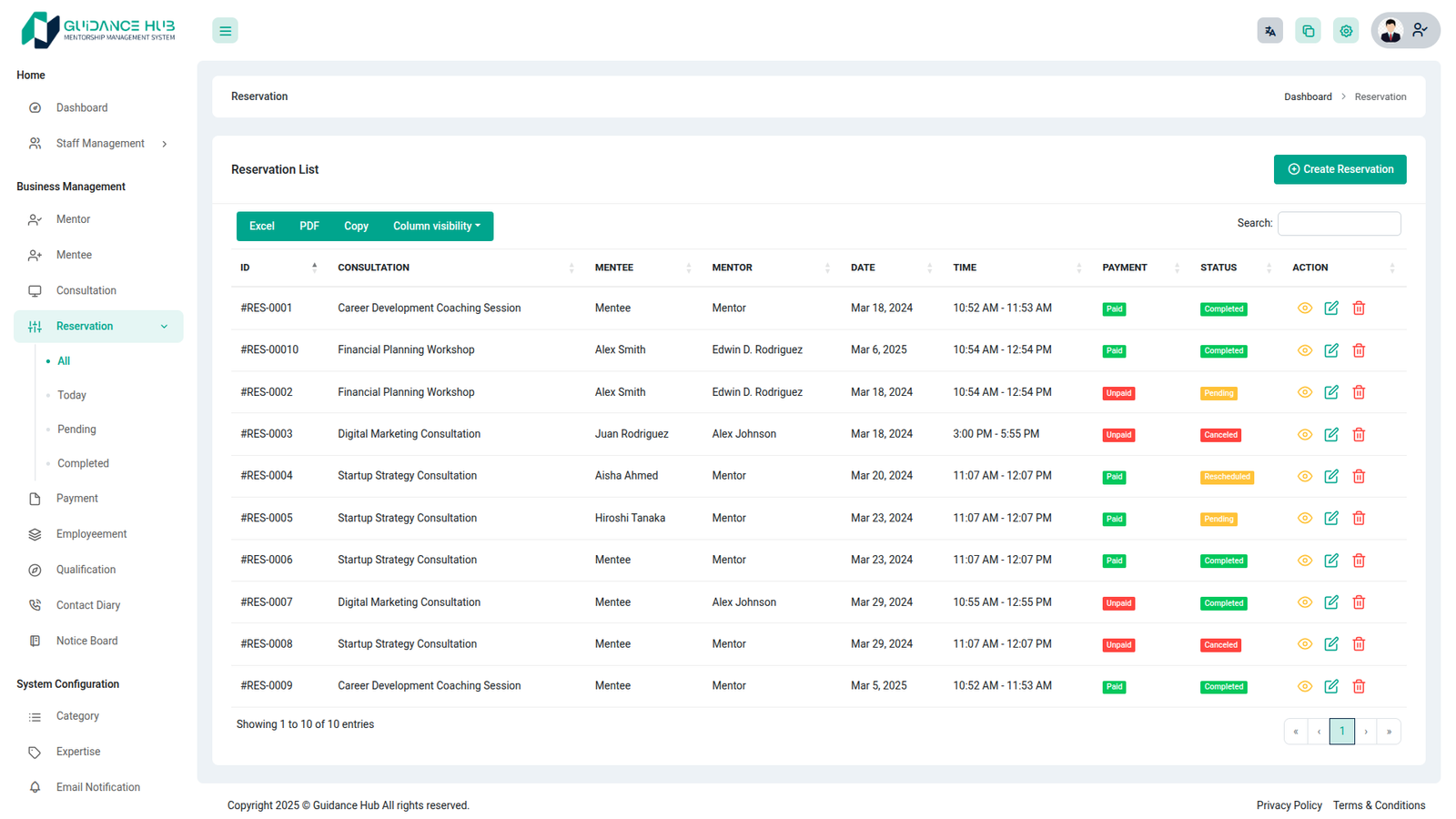
Task: View reservation #RES-0002 with eye icon
Action: [1304, 392]
